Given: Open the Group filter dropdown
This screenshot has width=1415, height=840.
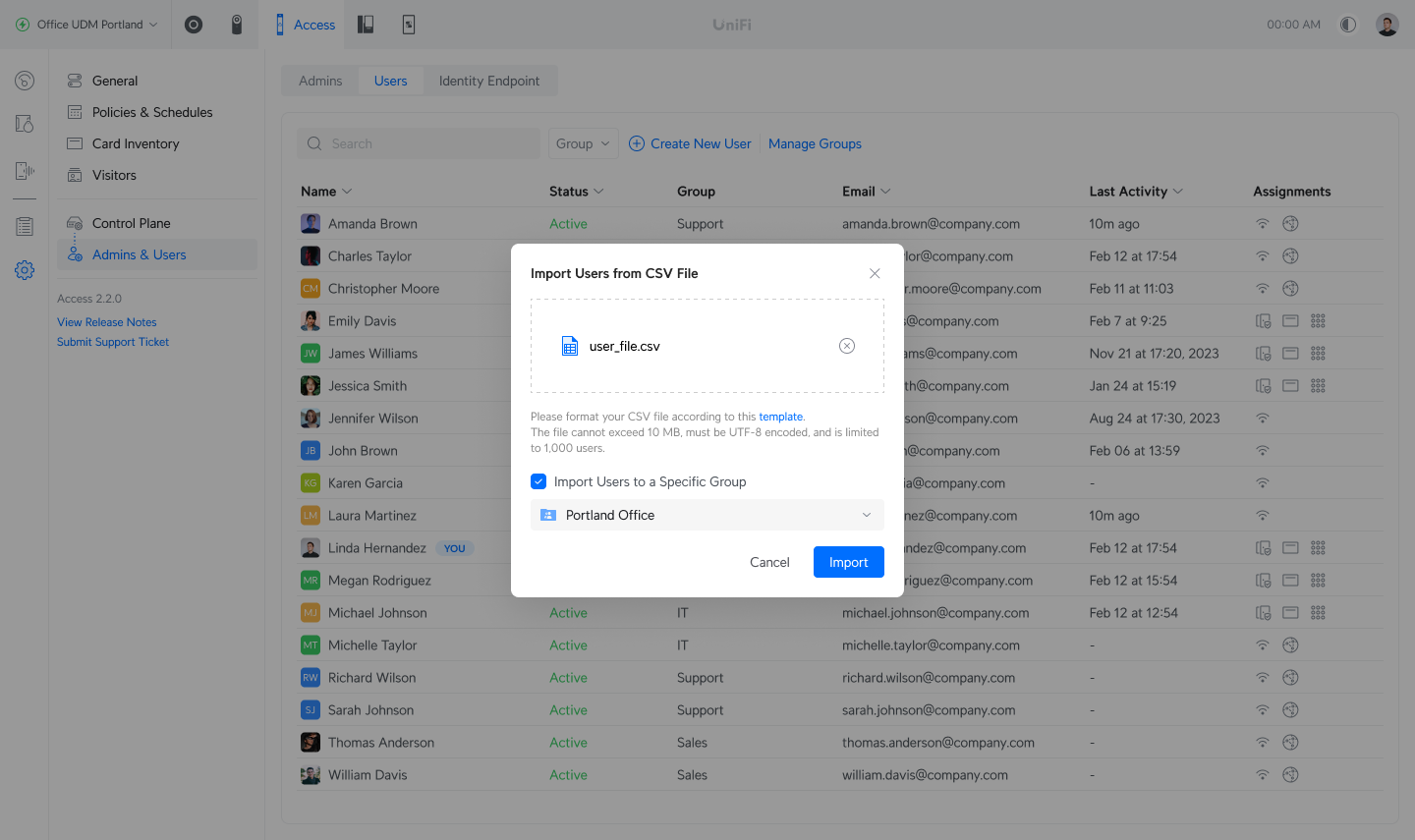Looking at the screenshot, I should pyautogui.click(x=583, y=143).
